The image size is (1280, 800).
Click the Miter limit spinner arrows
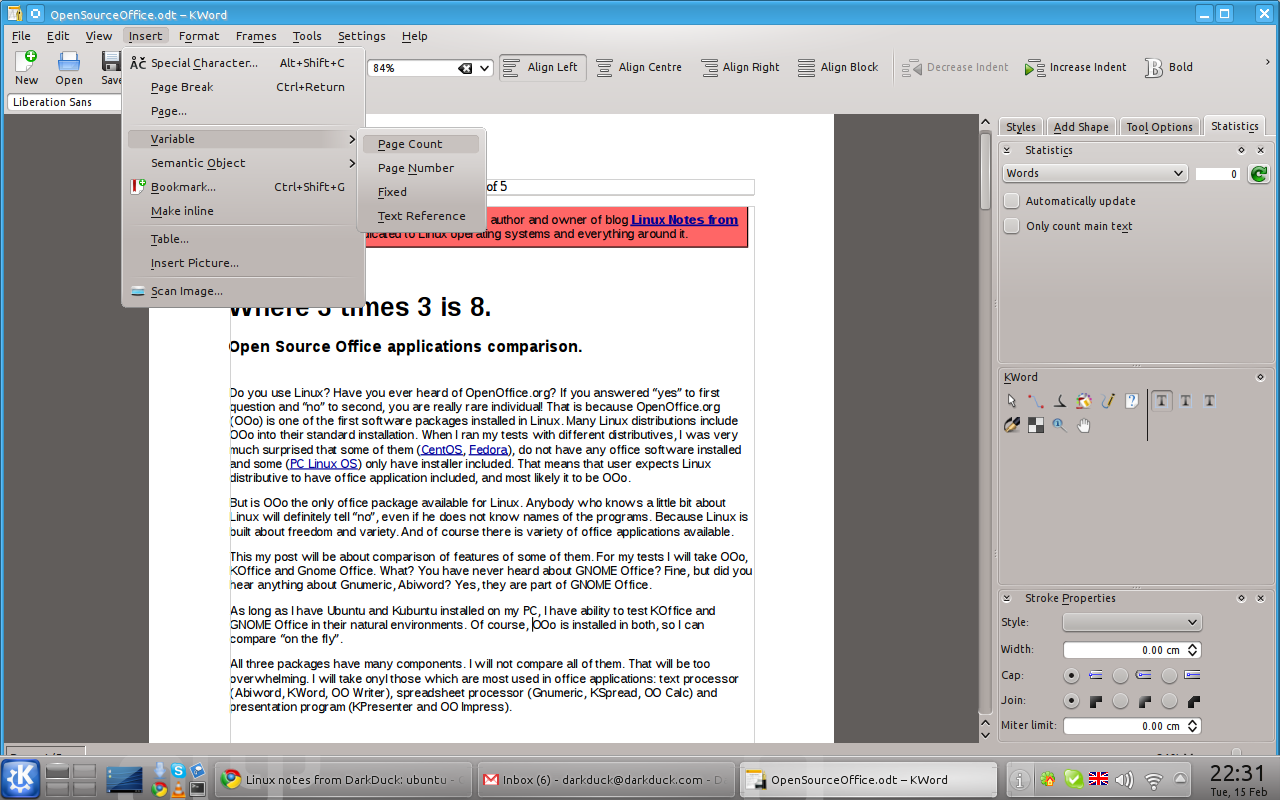coord(1194,726)
